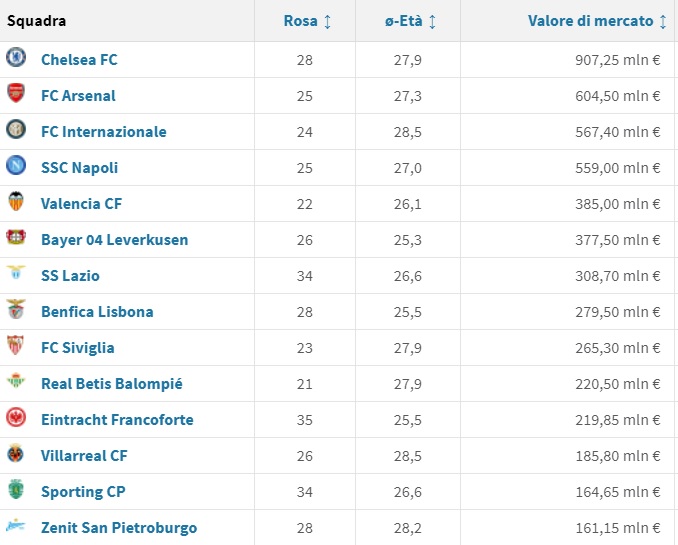Screen dimensions: 678x545
Task: Click the Squadra column header
Action: [37, 21]
